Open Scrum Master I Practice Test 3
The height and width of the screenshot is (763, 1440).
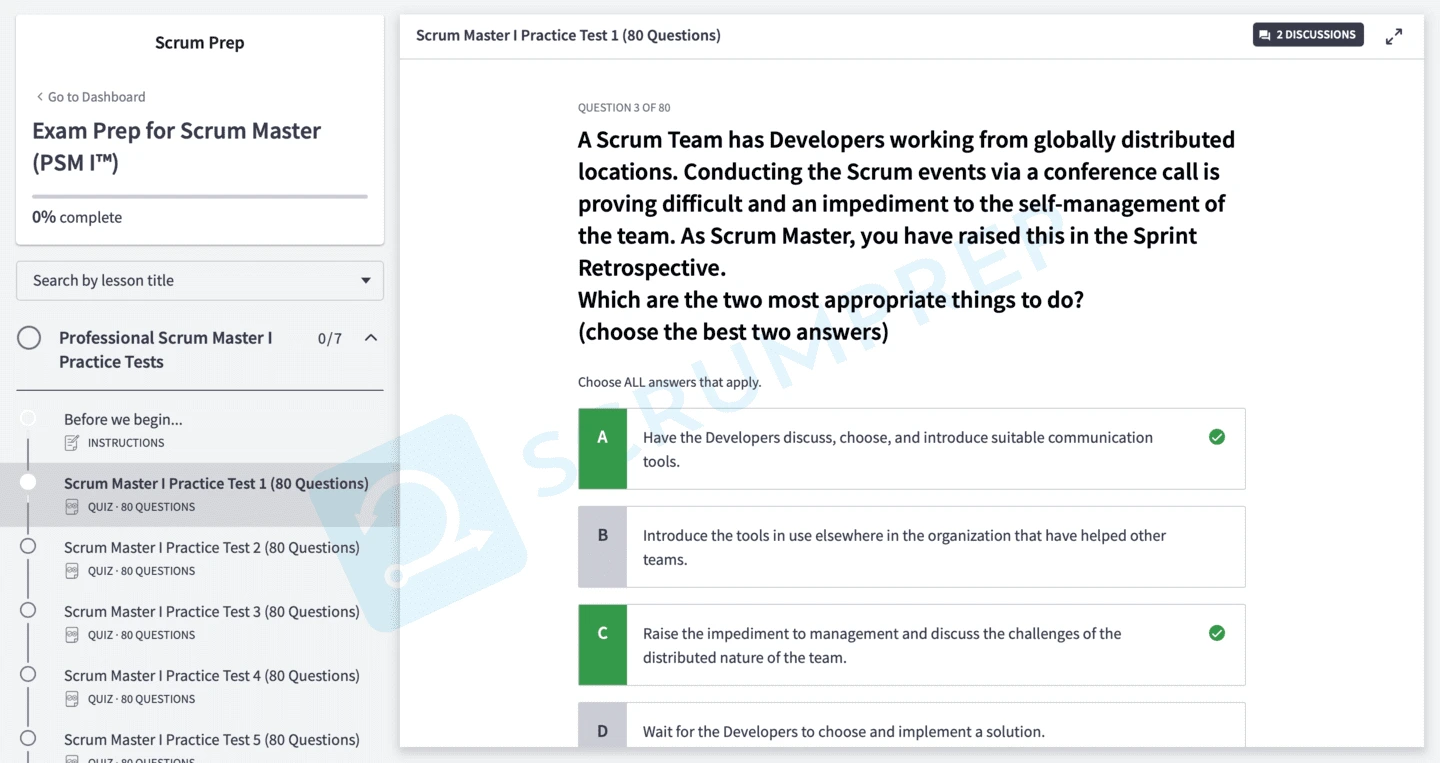pos(211,611)
